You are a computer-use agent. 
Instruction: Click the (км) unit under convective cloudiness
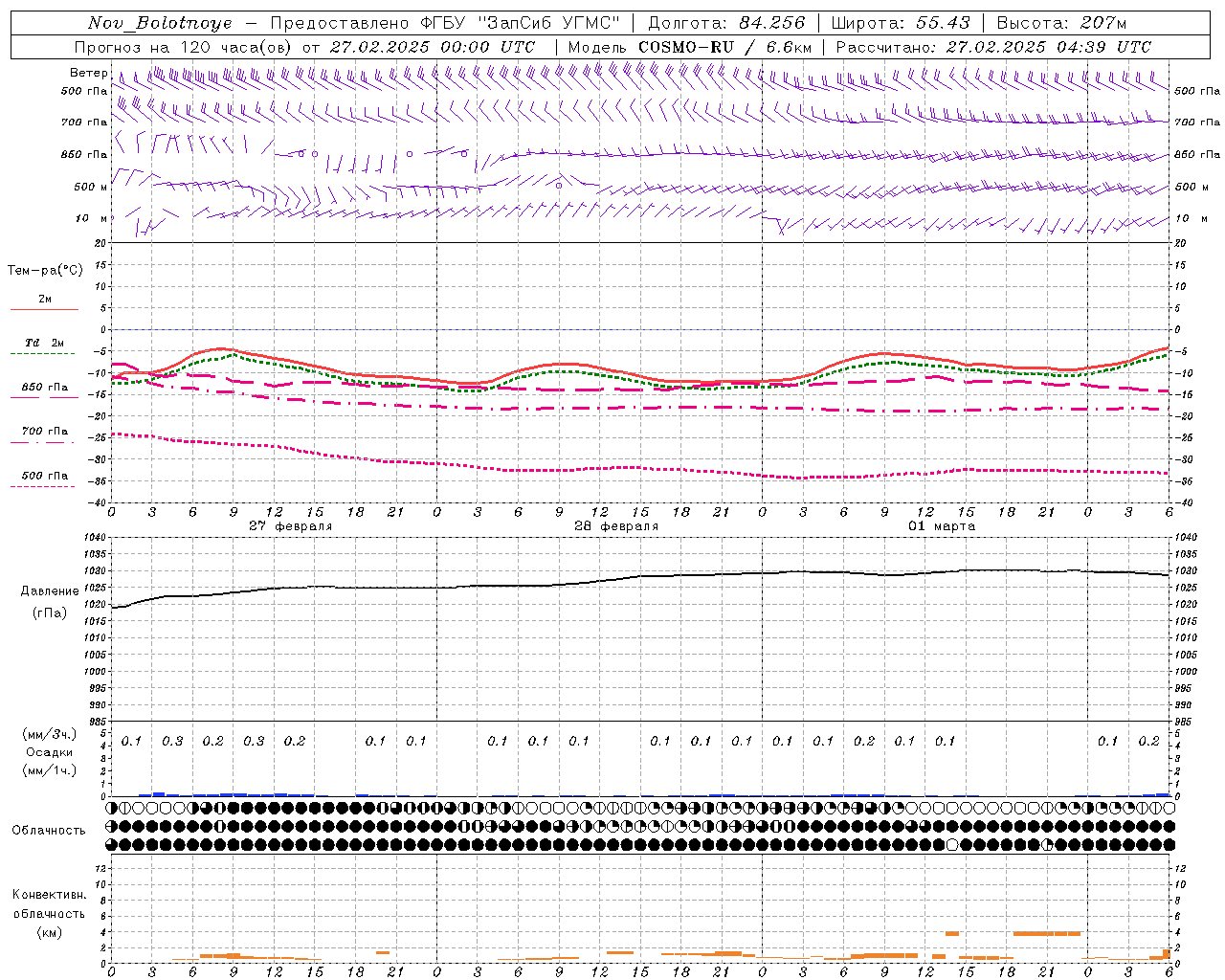[x=50, y=931]
